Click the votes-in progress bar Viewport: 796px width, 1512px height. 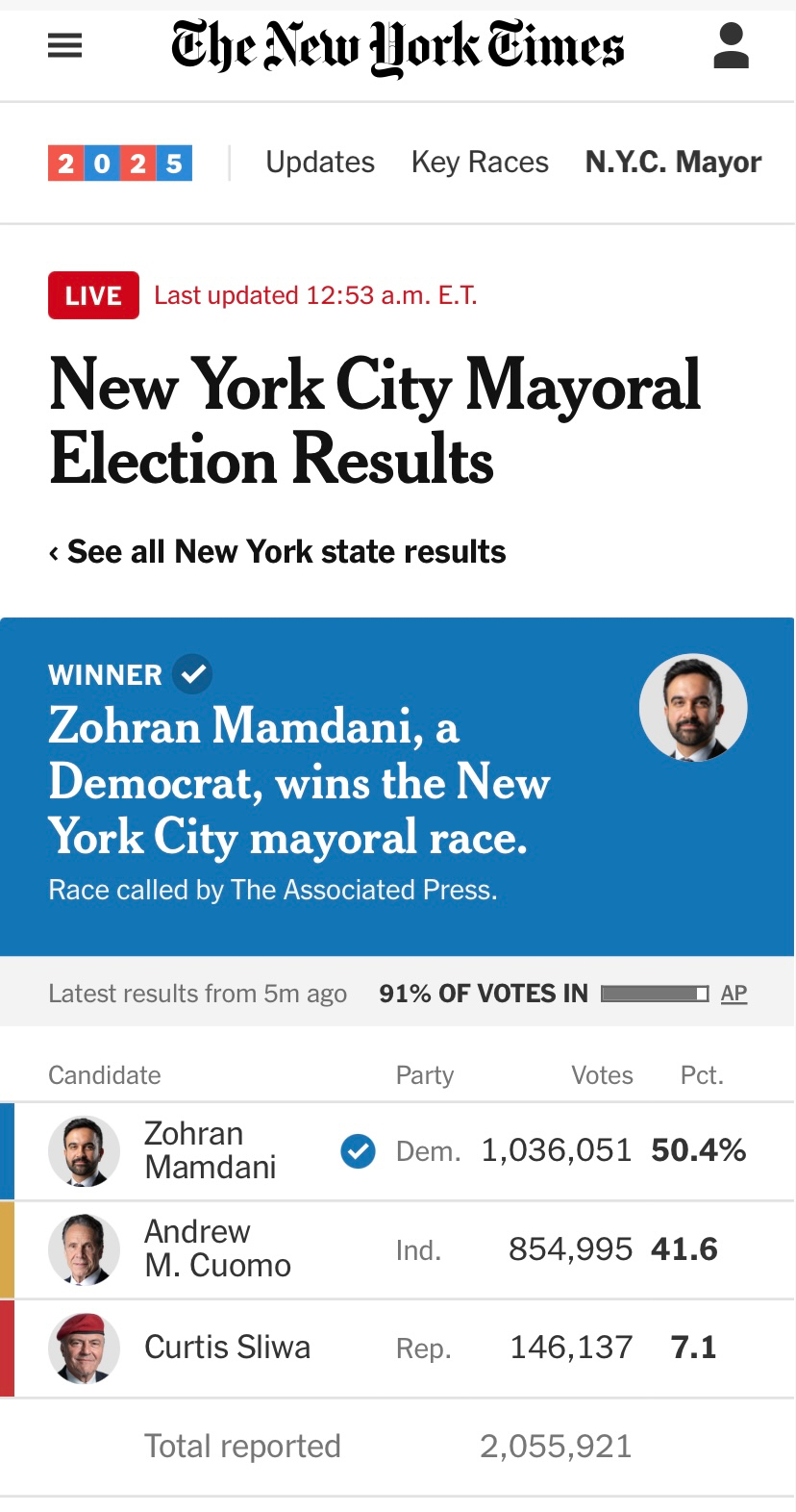click(x=654, y=994)
